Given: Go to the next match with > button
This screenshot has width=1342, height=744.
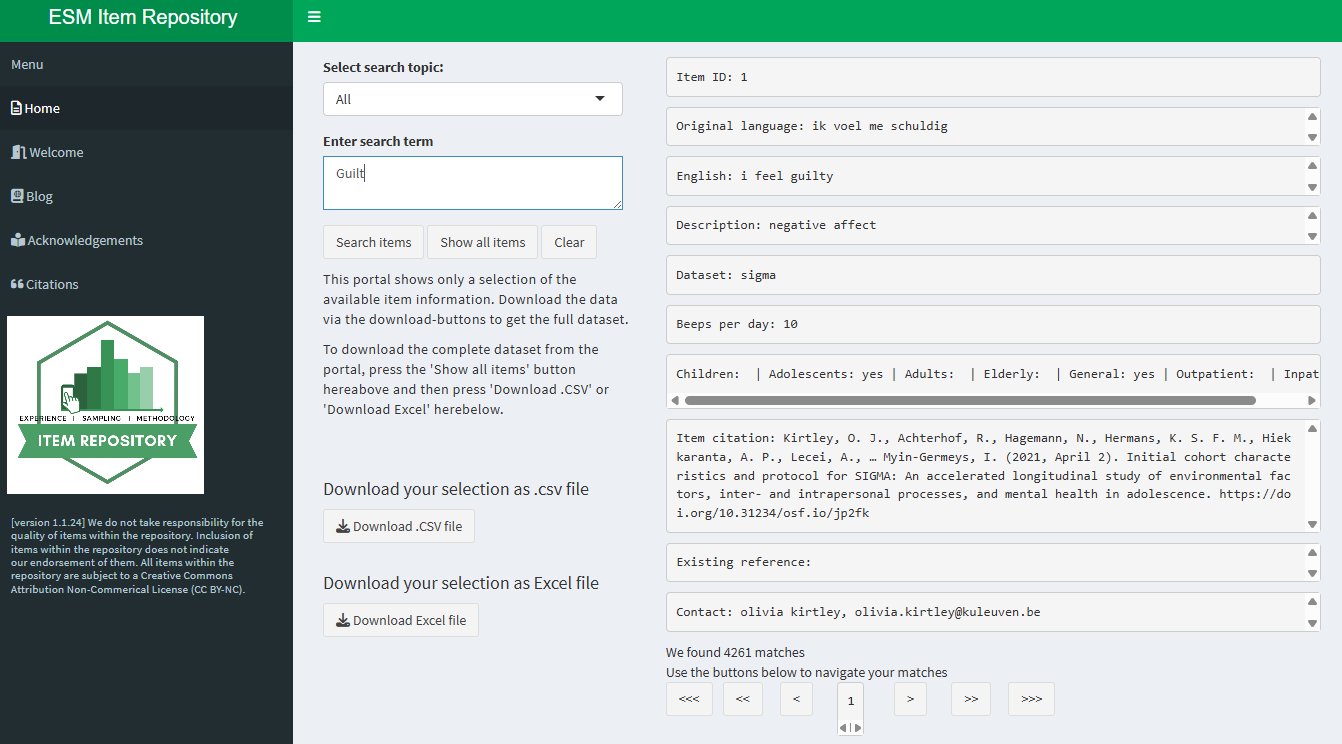Looking at the screenshot, I should point(910,699).
